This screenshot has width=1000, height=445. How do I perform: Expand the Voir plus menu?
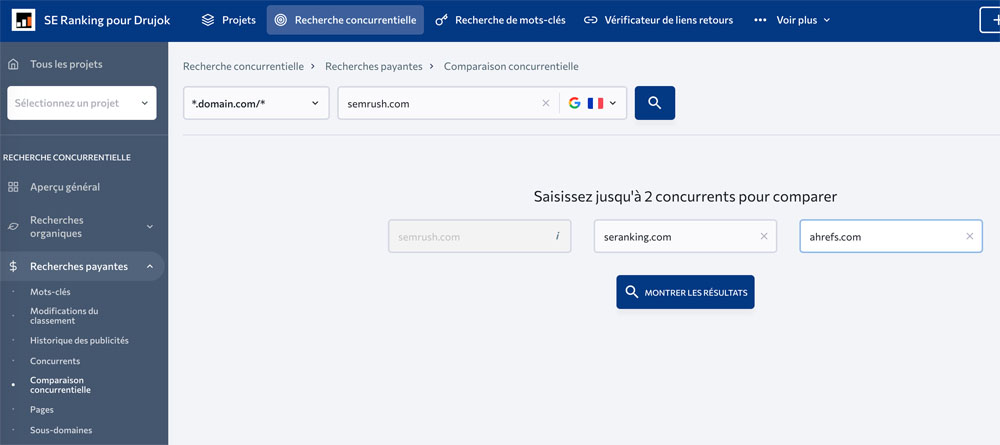[x=792, y=20]
